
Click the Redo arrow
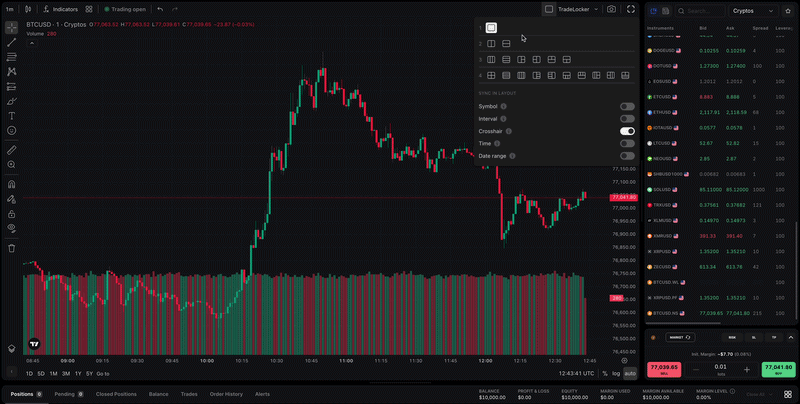pyautogui.click(x=174, y=9)
